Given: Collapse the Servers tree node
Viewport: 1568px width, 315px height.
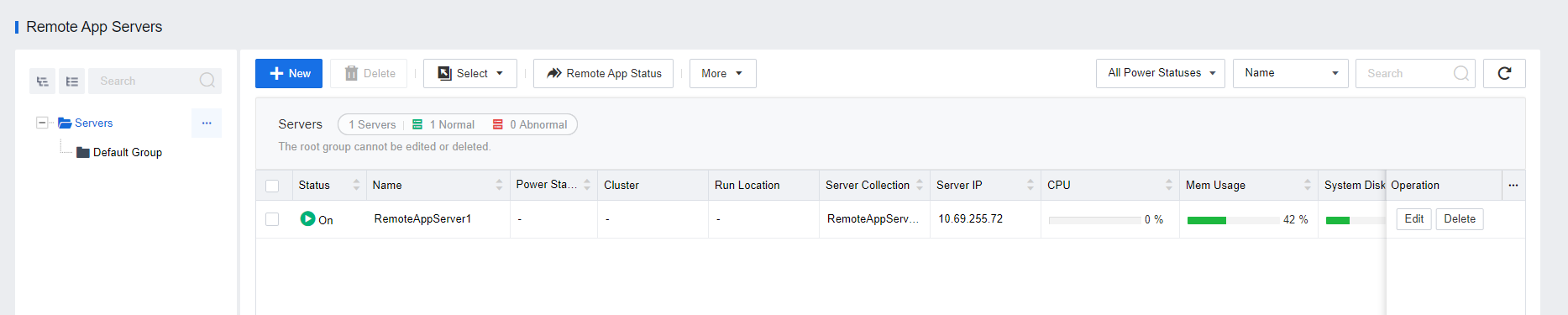Looking at the screenshot, I should coord(42,123).
